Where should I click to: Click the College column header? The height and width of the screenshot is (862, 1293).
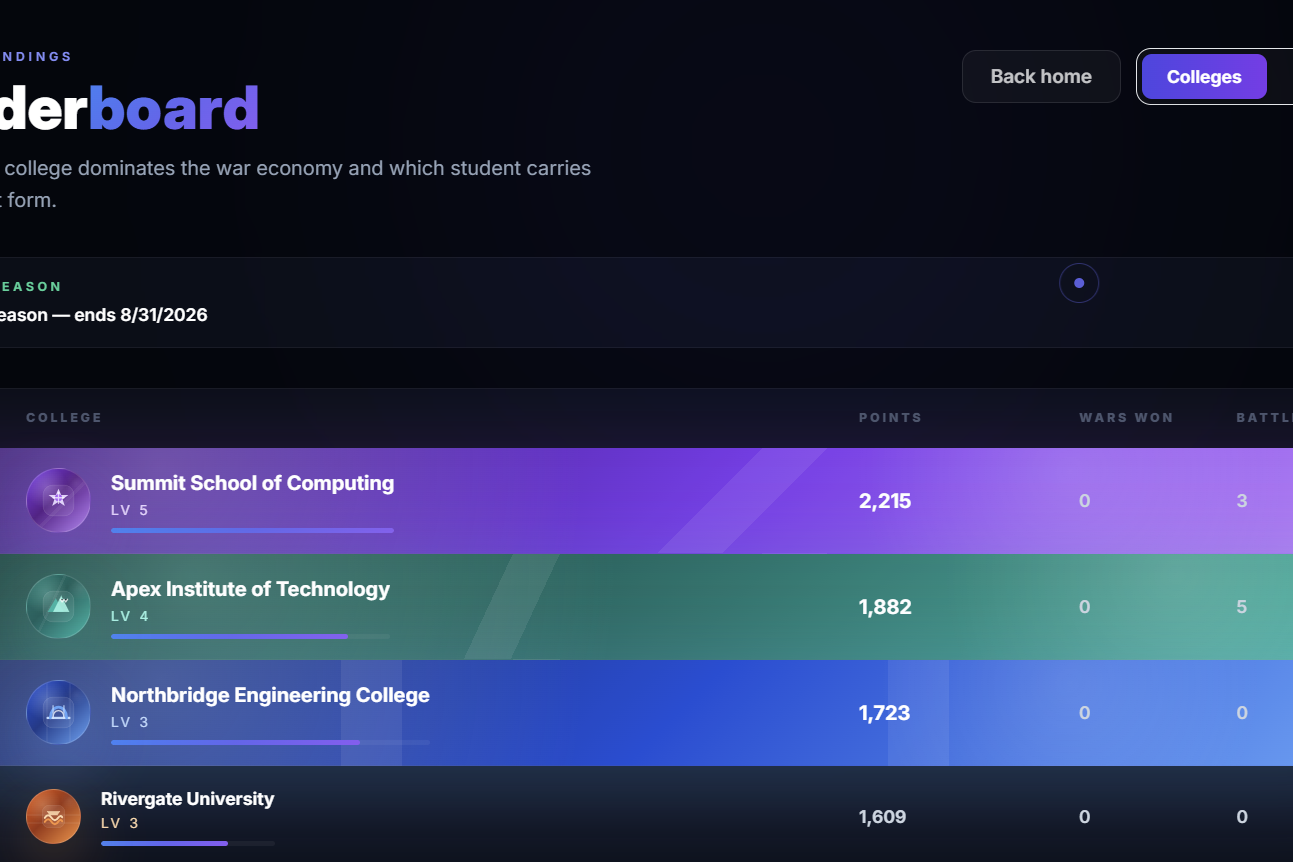point(64,418)
